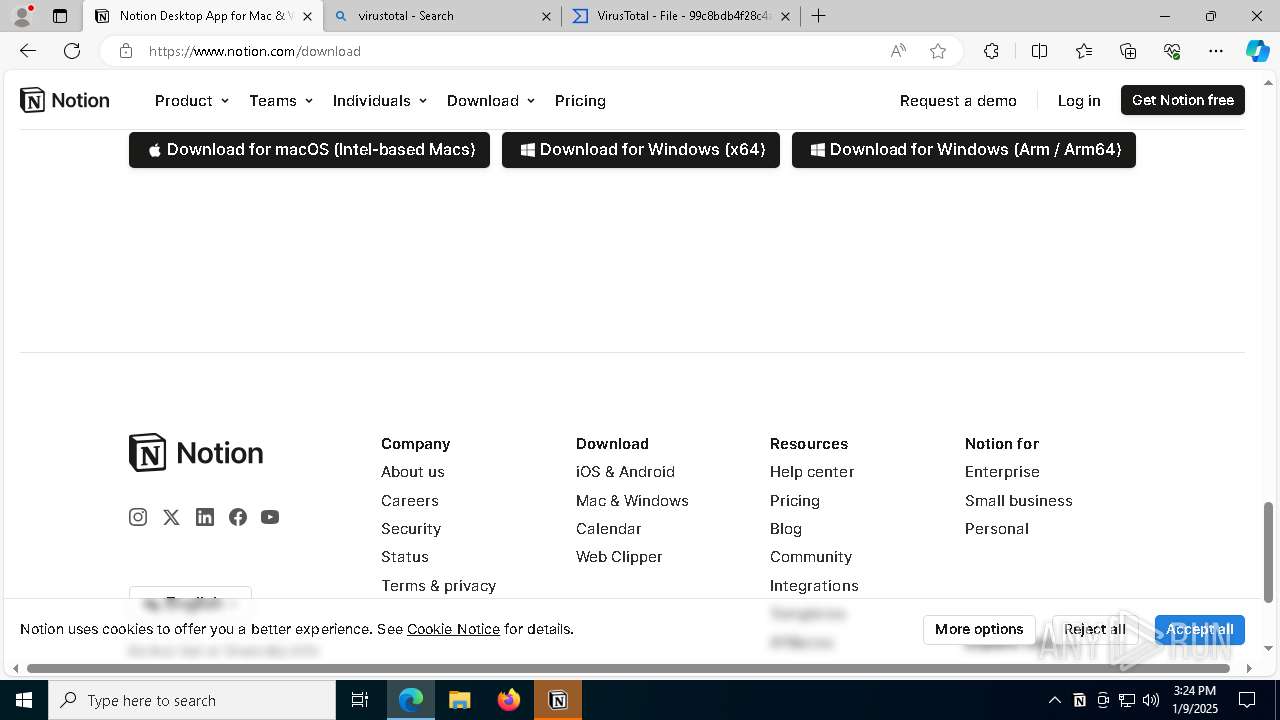Click the large Notion footer logo
1280x720 pixels.
coord(196,453)
